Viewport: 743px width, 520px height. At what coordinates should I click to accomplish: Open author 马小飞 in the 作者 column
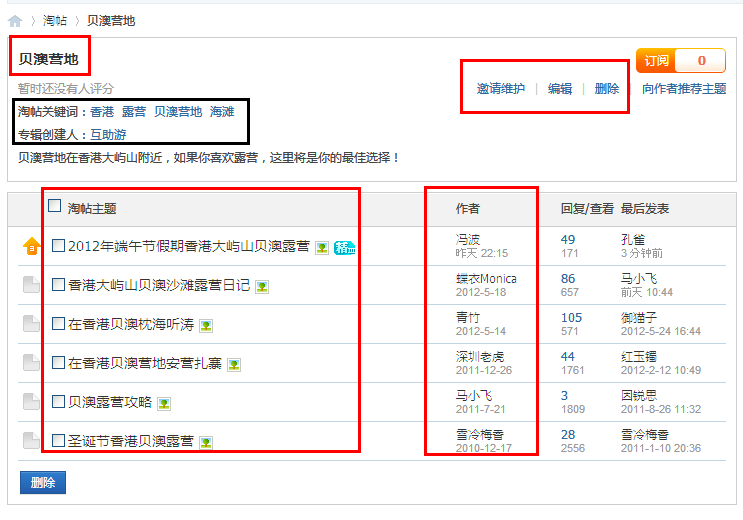pyautogui.click(x=474, y=395)
